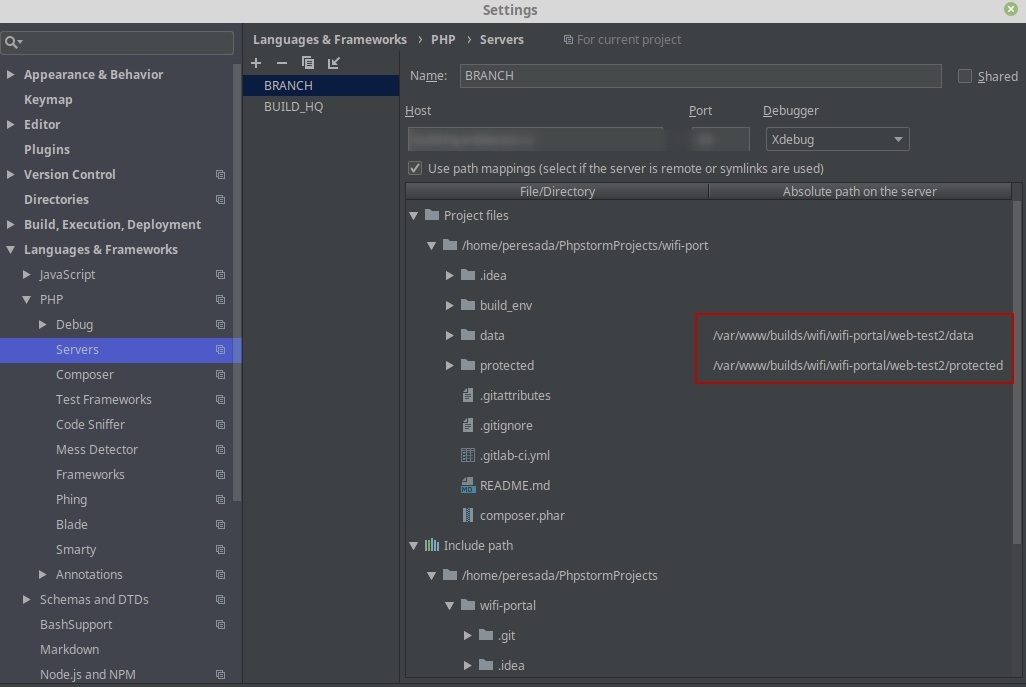This screenshot has height=687, width=1026.
Task: Click the project-level icon next to Blade
Action: click(221, 525)
